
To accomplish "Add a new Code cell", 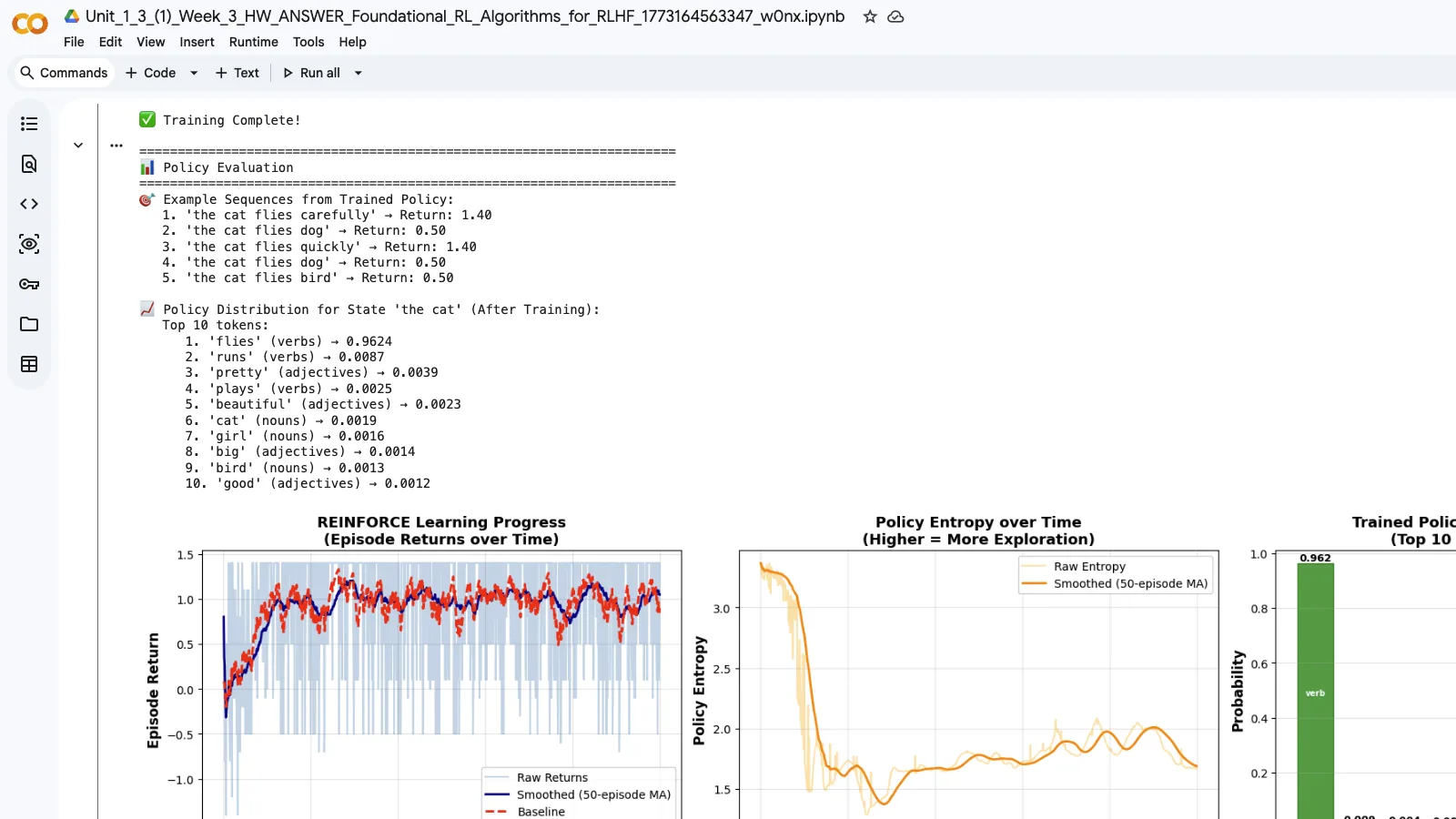I will point(150,73).
